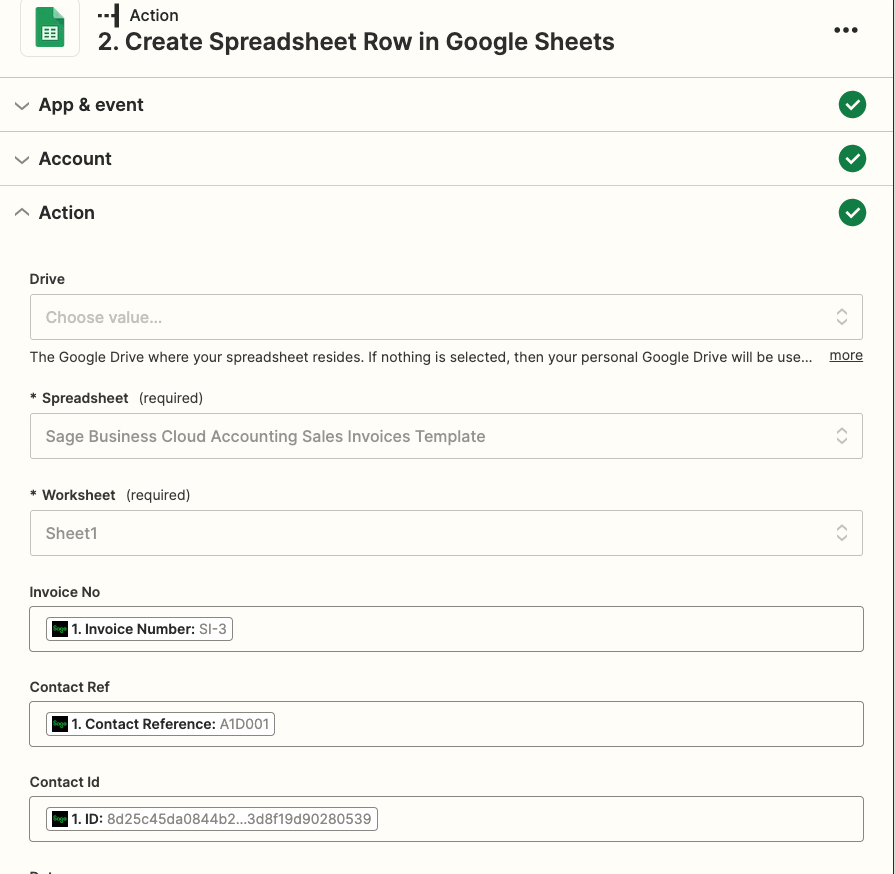Click inside the Contact Id field
The image size is (895, 874).
(x=446, y=819)
